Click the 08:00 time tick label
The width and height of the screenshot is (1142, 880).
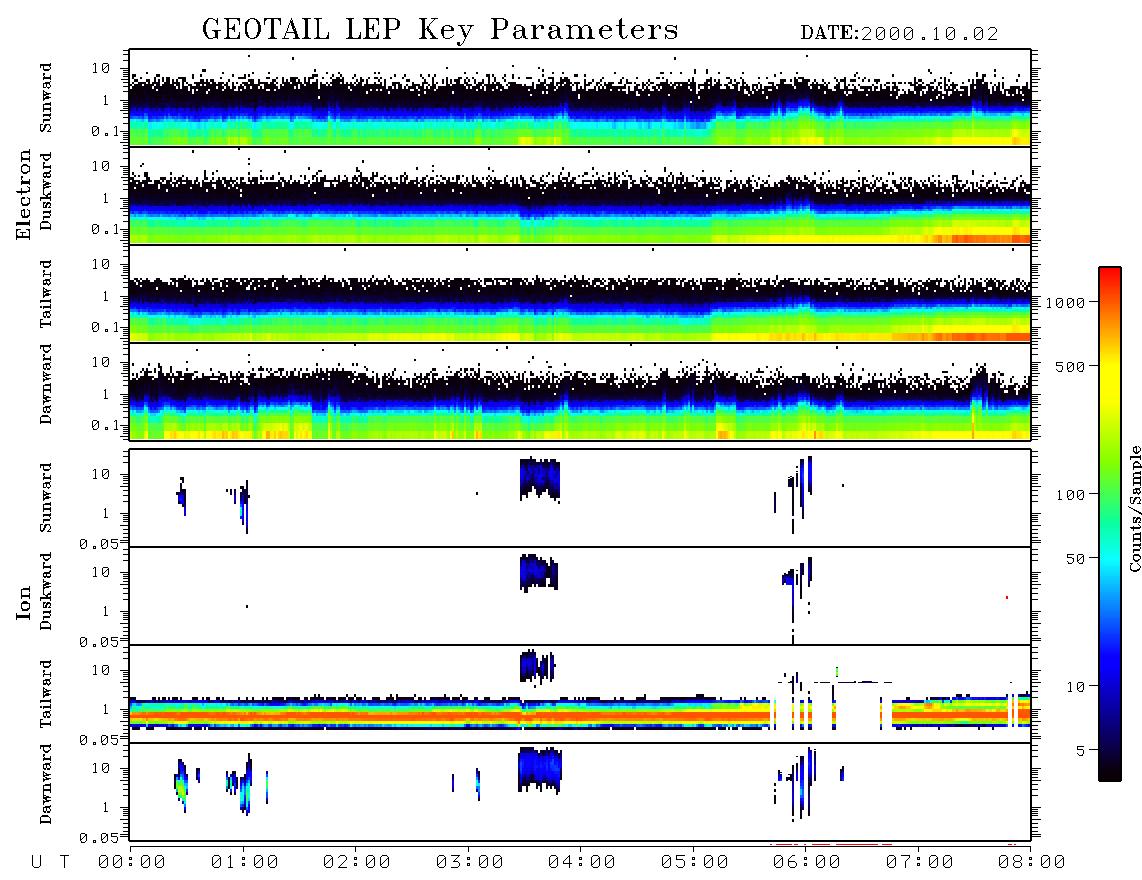coord(1031,863)
